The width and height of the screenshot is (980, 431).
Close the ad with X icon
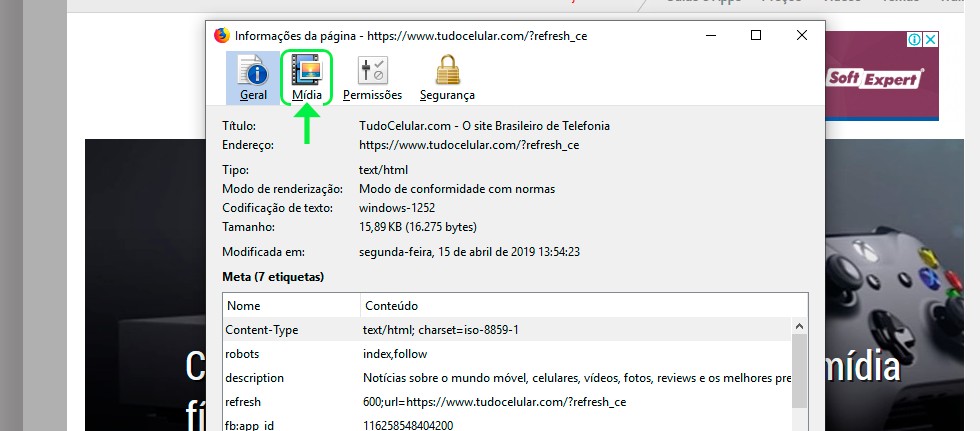pyautogui.click(x=931, y=39)
